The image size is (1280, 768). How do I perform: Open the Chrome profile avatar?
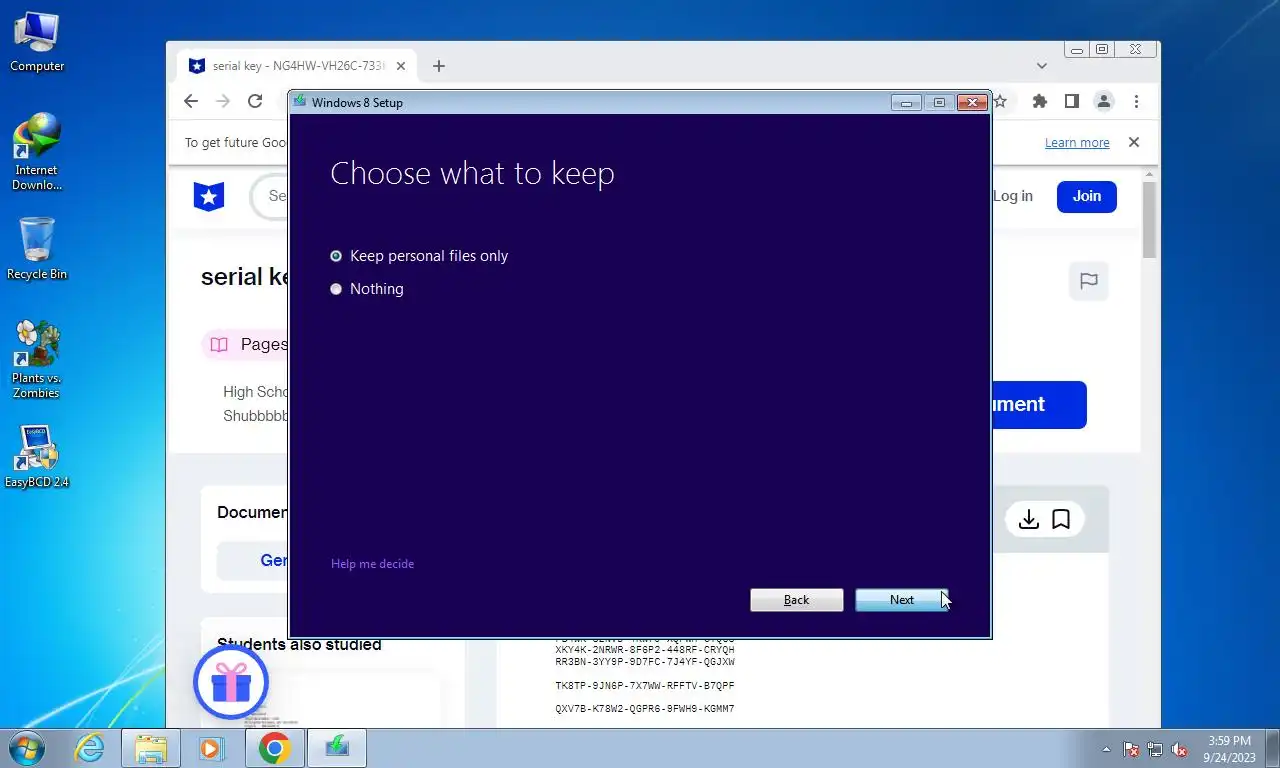pyautogui.click(x=1103, y=101)
